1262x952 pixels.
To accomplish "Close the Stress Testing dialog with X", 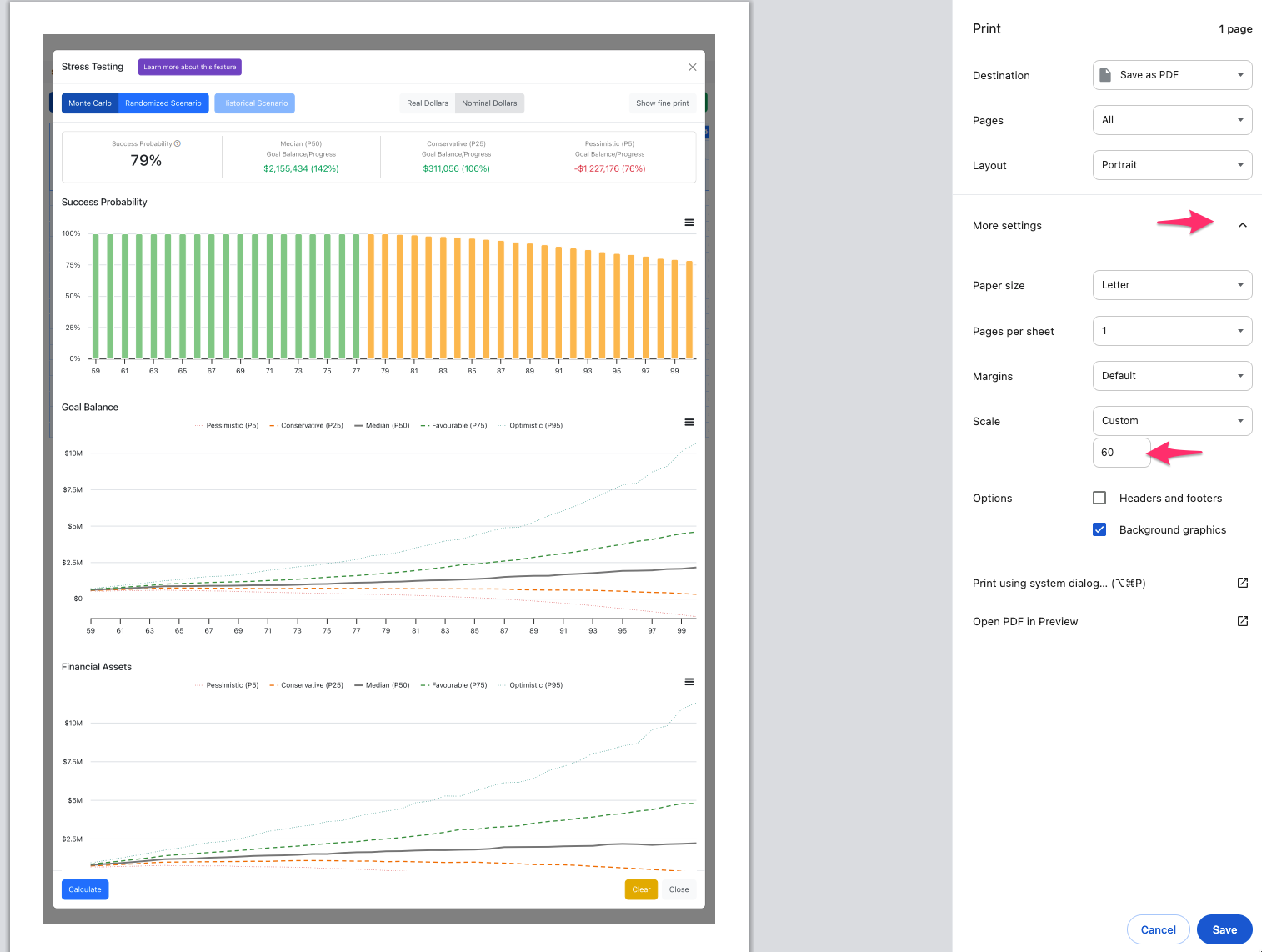I will pos(692,67).
